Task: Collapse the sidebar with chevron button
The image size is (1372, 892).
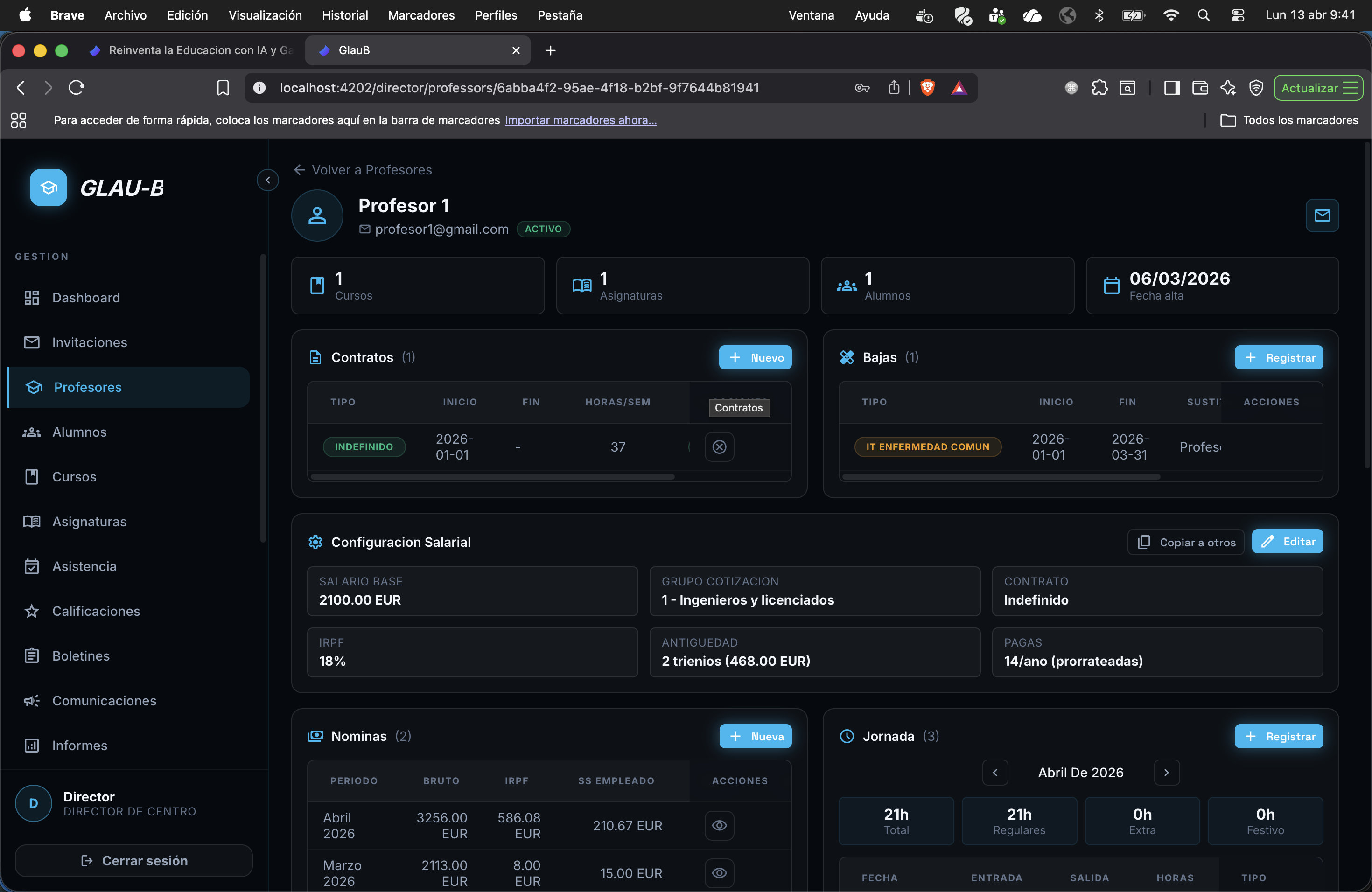Action: coord(267,181)
